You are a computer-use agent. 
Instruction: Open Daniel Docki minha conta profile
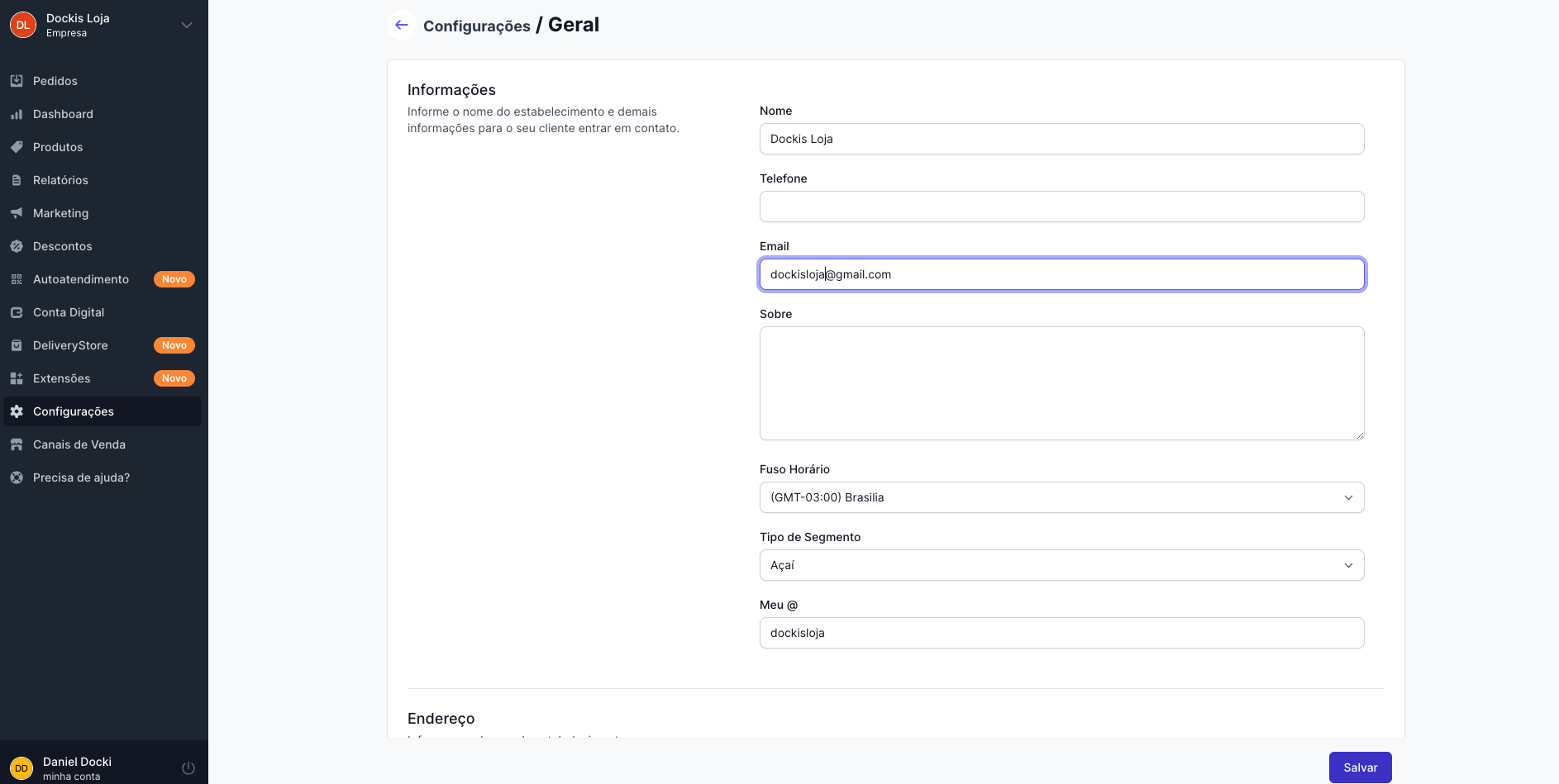pos(77,767)
